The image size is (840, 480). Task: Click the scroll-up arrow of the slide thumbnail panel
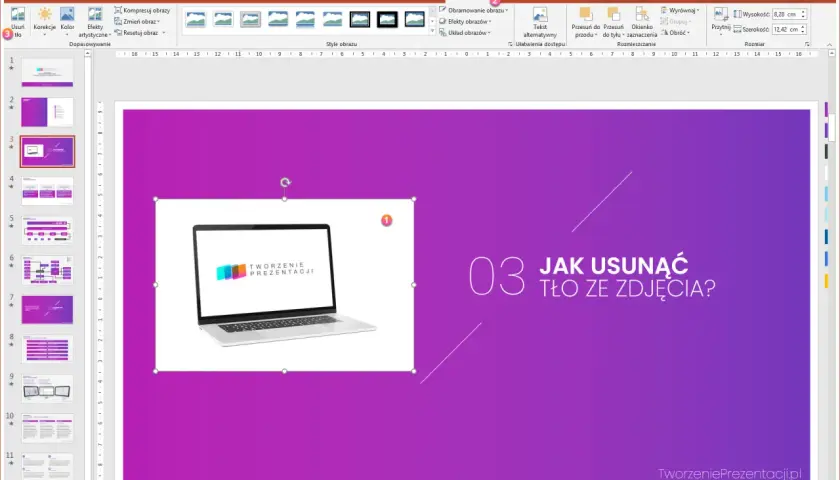tap(88, 54)
